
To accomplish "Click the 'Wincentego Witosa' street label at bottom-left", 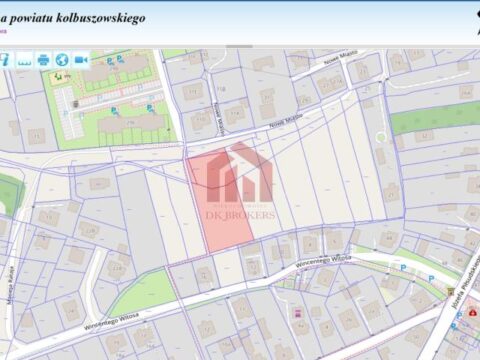I will (111, 321).
